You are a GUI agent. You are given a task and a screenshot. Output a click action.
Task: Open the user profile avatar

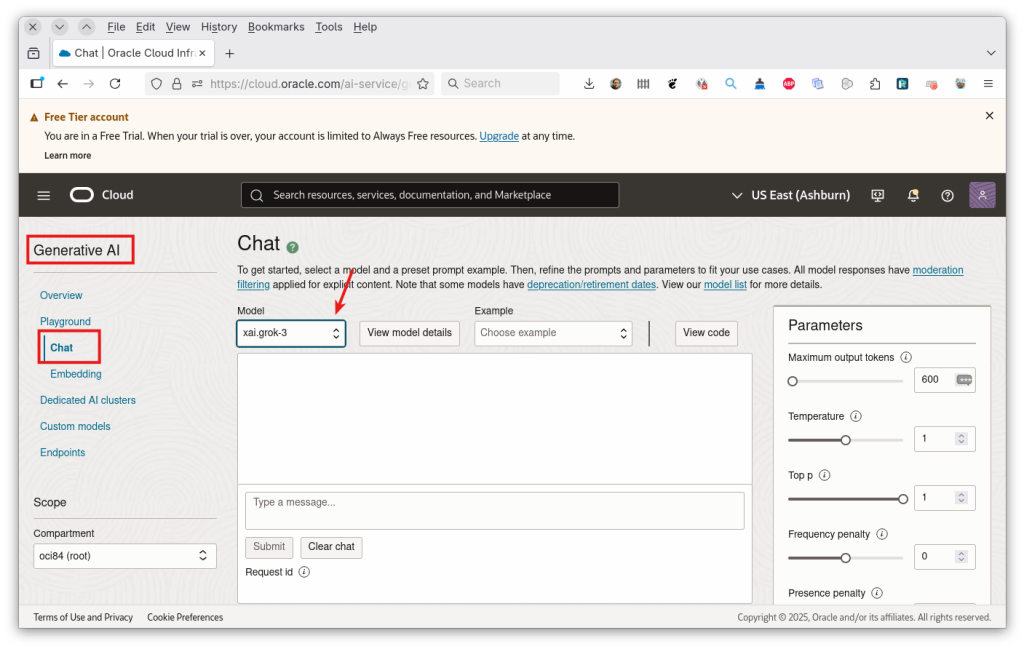[x=982, y=195]
